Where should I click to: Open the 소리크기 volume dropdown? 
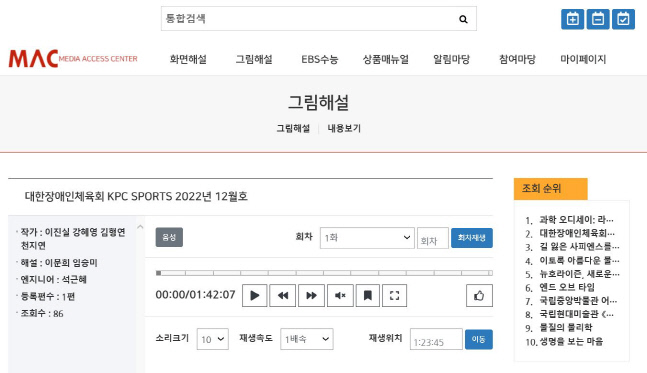213,339
